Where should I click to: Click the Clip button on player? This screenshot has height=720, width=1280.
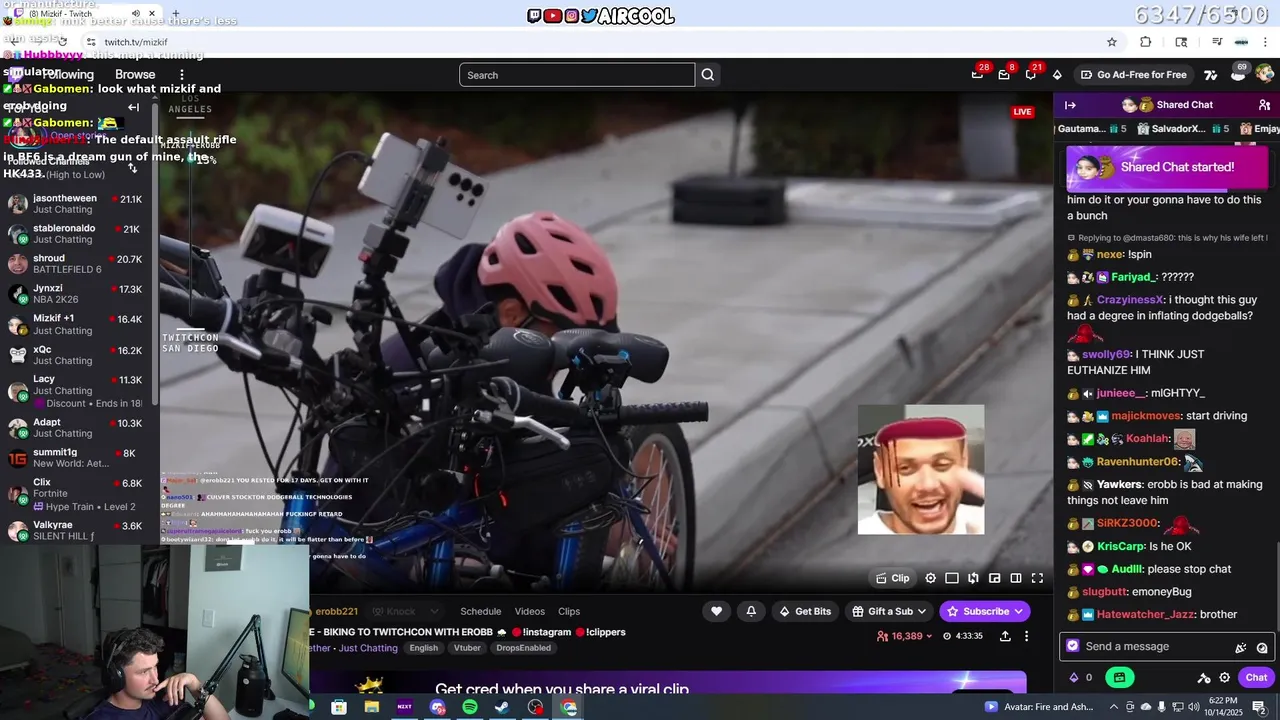(x=892, y=578)
